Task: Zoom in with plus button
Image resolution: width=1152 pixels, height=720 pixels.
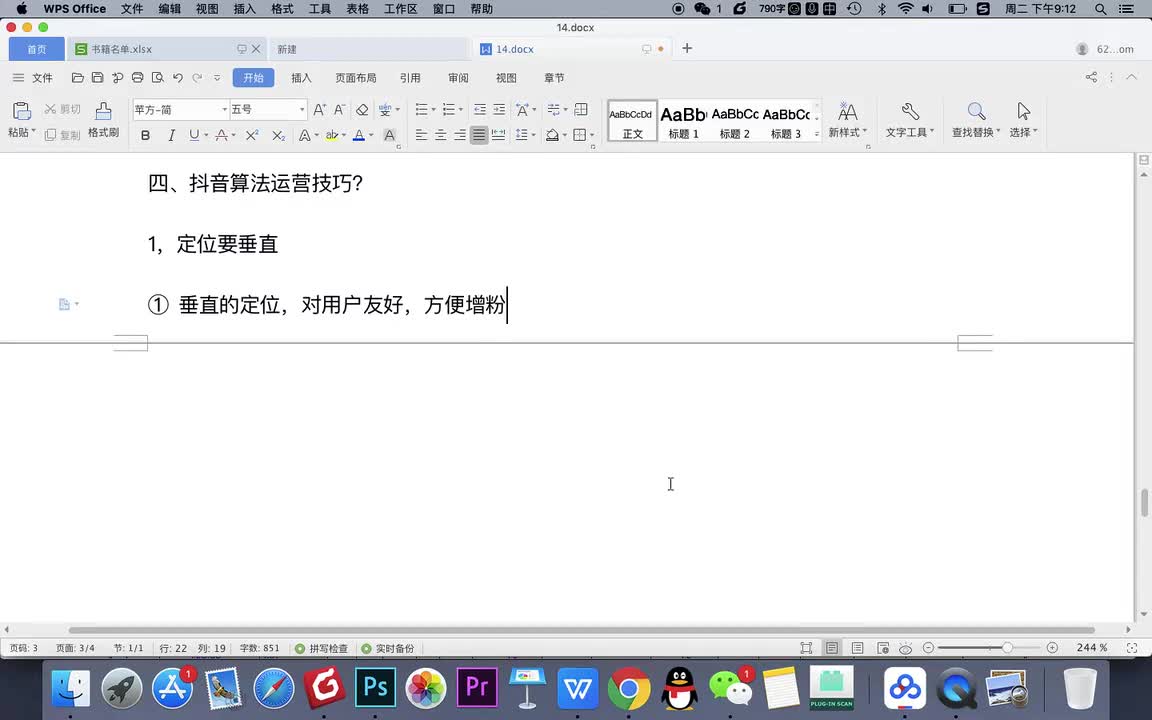Action: 1052,647
